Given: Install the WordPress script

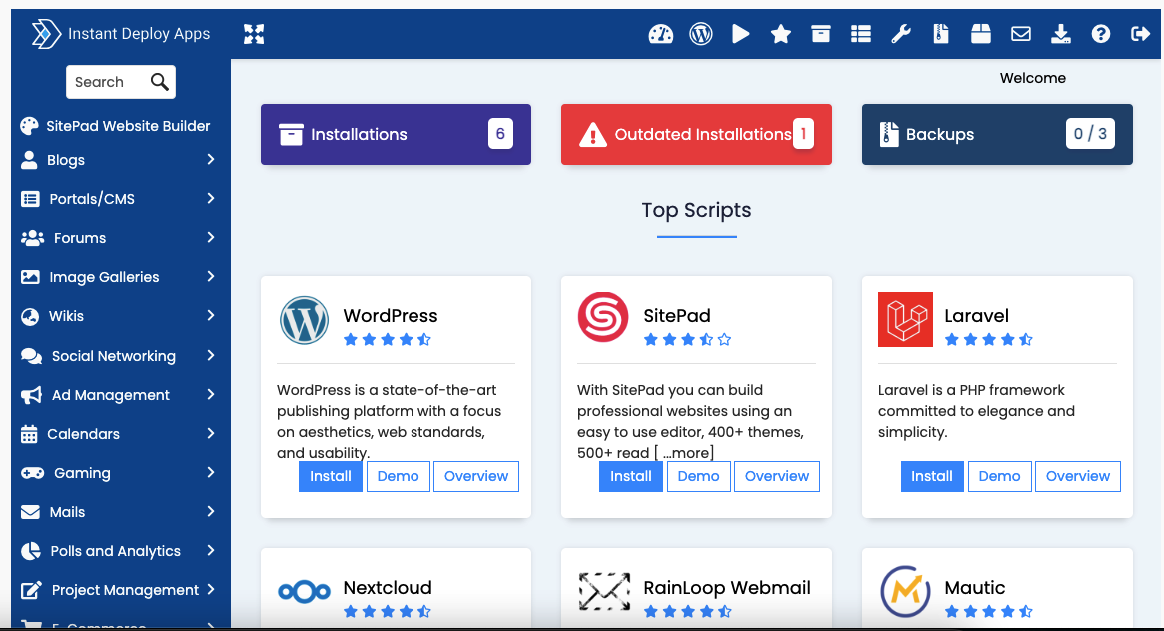Looking at the screenshot, I should pyautogui.click(x=331, y=477).
